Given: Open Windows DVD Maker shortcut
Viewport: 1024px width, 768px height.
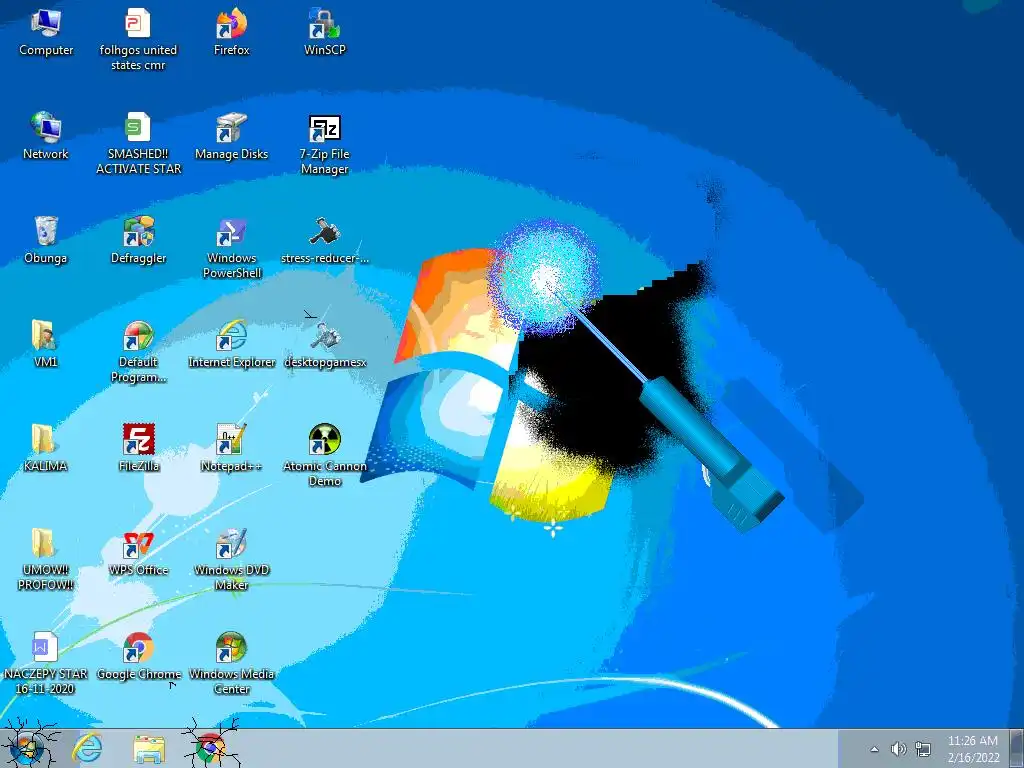Looking at the screenshot, I should coord(231,559).
